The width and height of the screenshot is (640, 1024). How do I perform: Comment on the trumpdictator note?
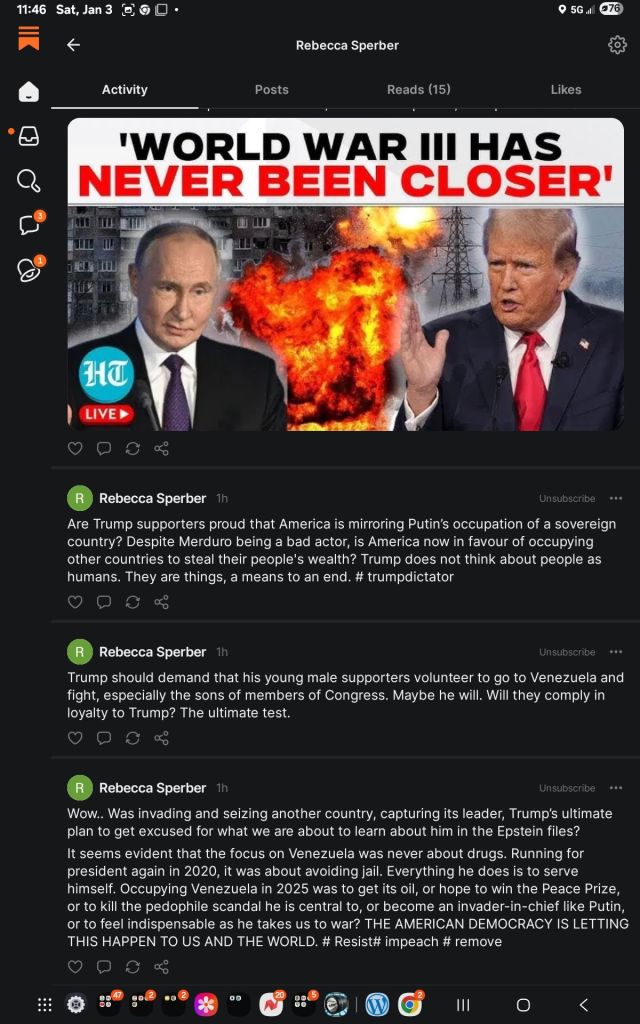(x=104, y=602)
